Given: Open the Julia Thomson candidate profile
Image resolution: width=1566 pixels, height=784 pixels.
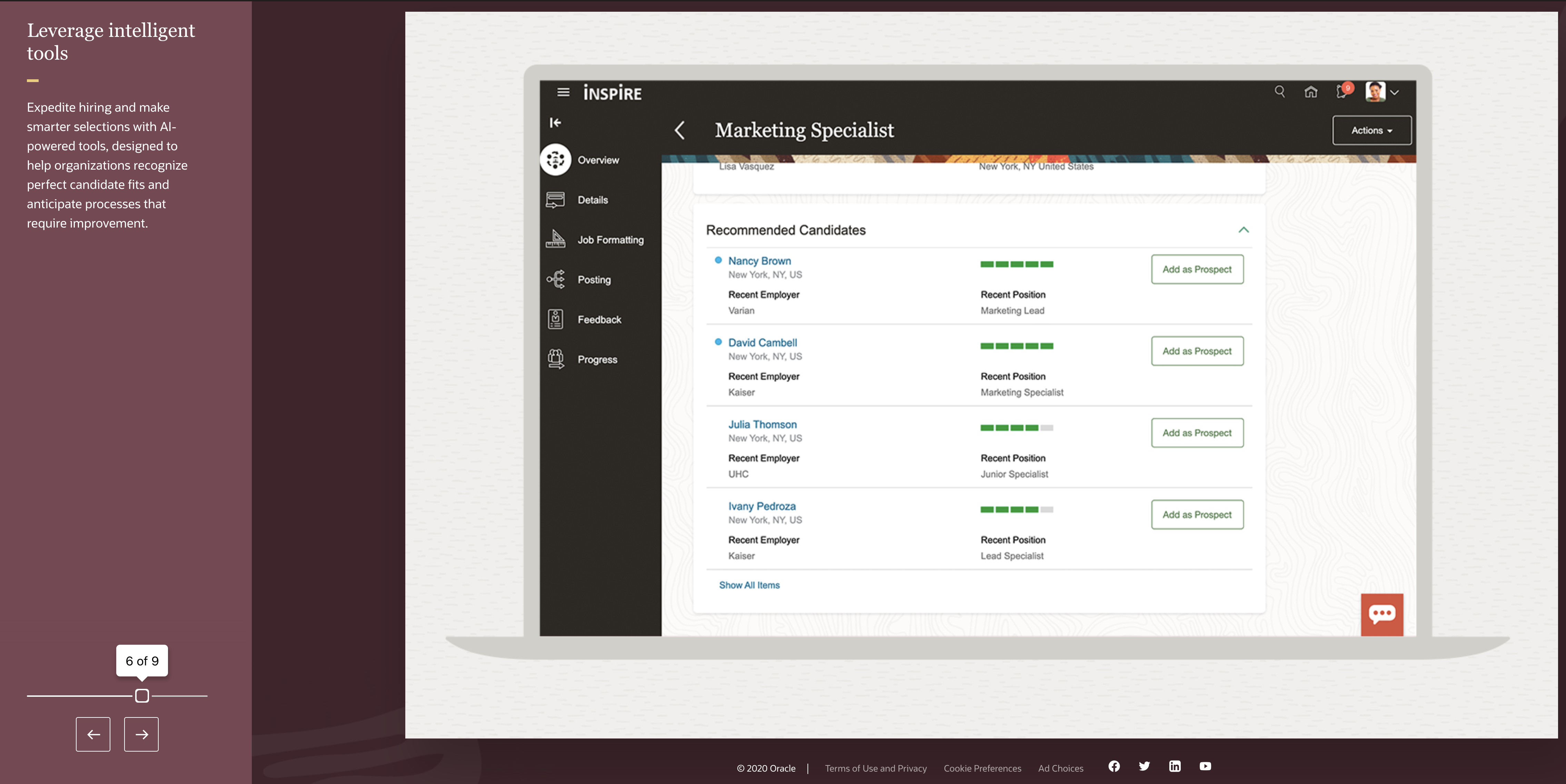Looking at the screenshot, I should [x=762, y=425].
